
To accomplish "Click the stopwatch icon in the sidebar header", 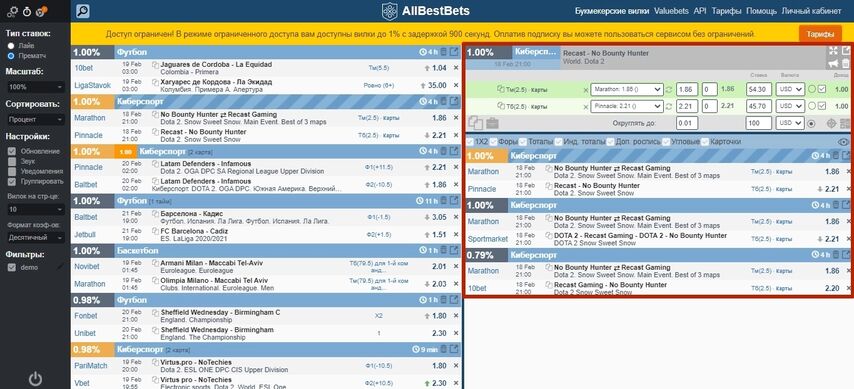I will coord(27,11).
